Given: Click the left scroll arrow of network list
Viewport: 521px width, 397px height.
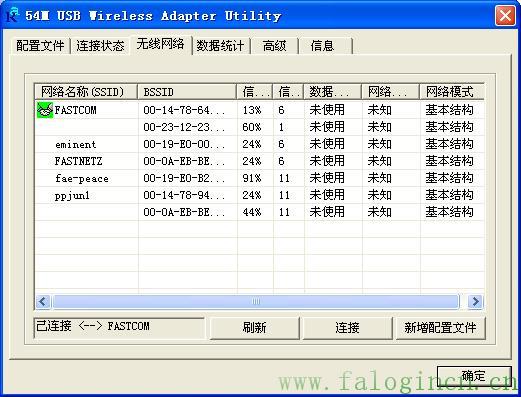Looking at the screenshot, I should 43,302.
